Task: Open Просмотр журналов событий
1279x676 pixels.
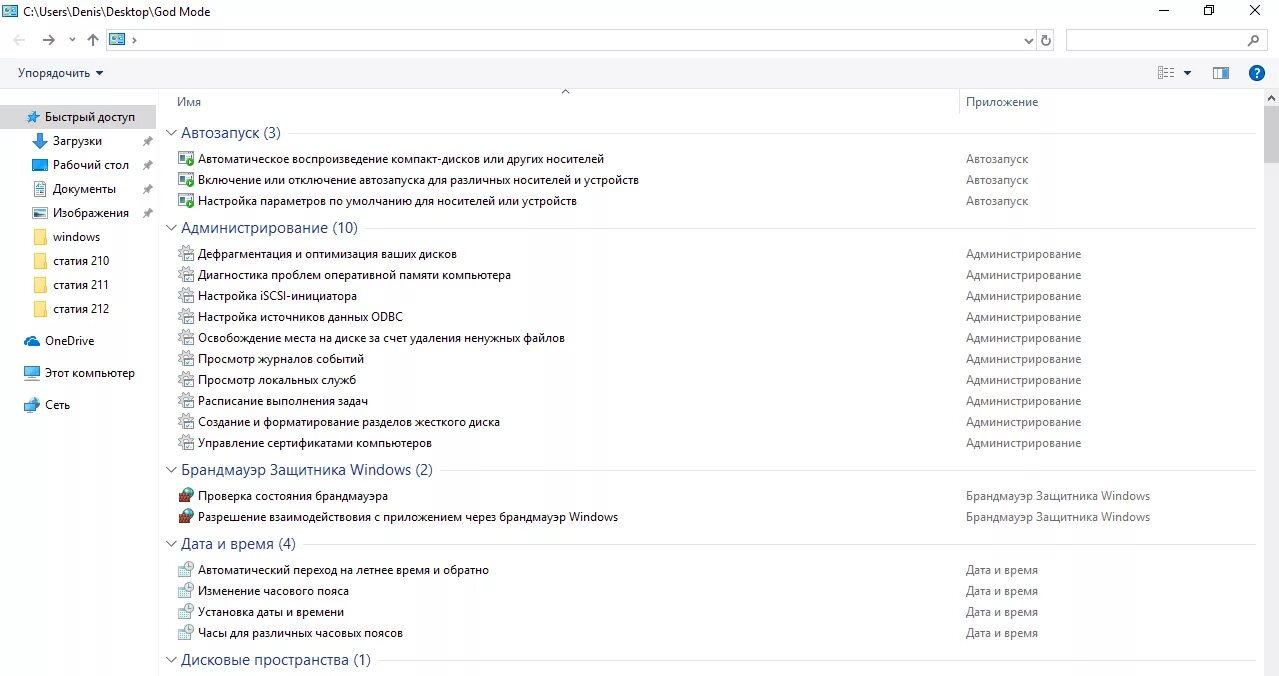Action: pyautogui.click(x=281, y=359)
